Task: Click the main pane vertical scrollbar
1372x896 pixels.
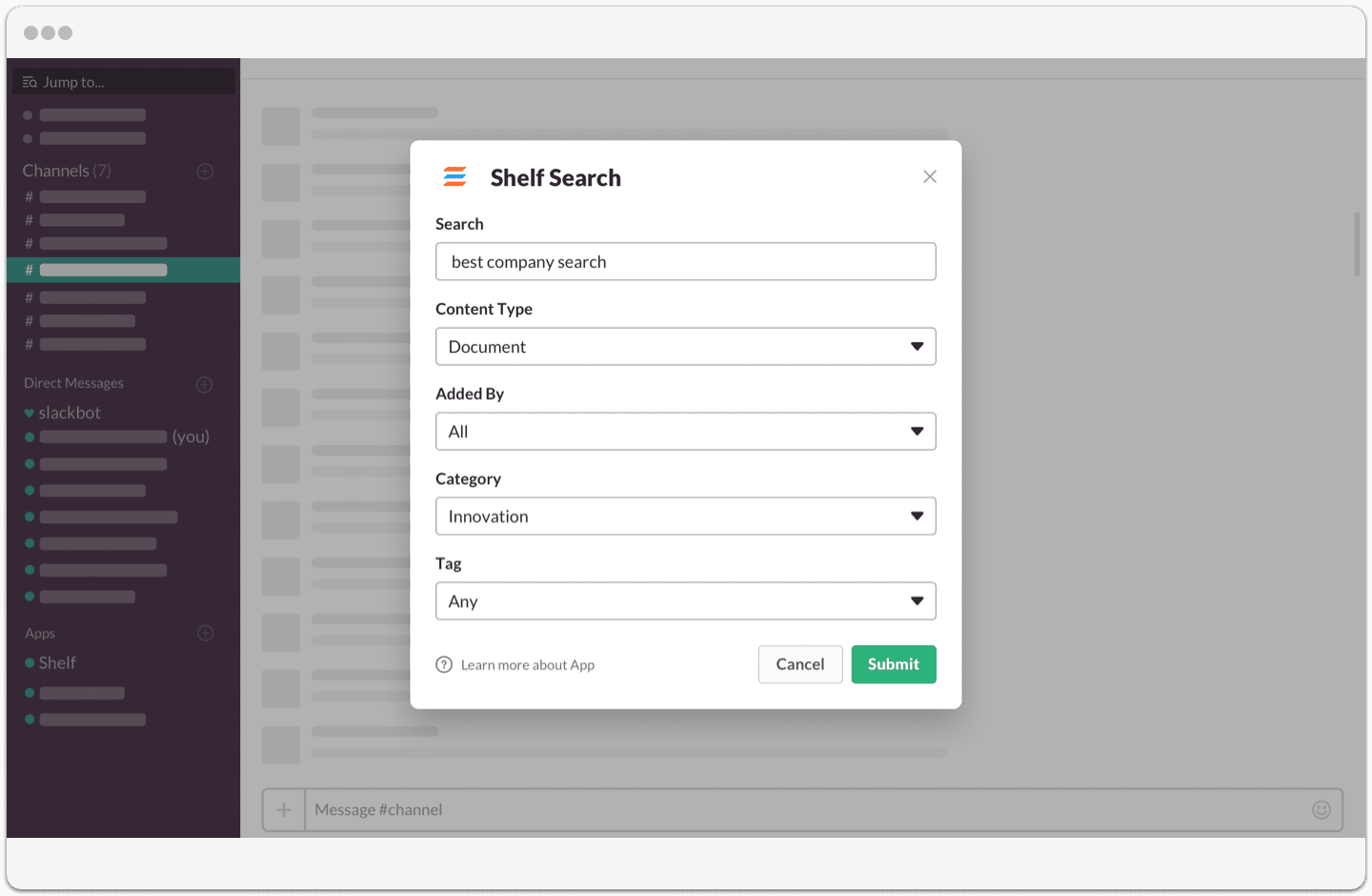Action: (x=1357, y=245)
